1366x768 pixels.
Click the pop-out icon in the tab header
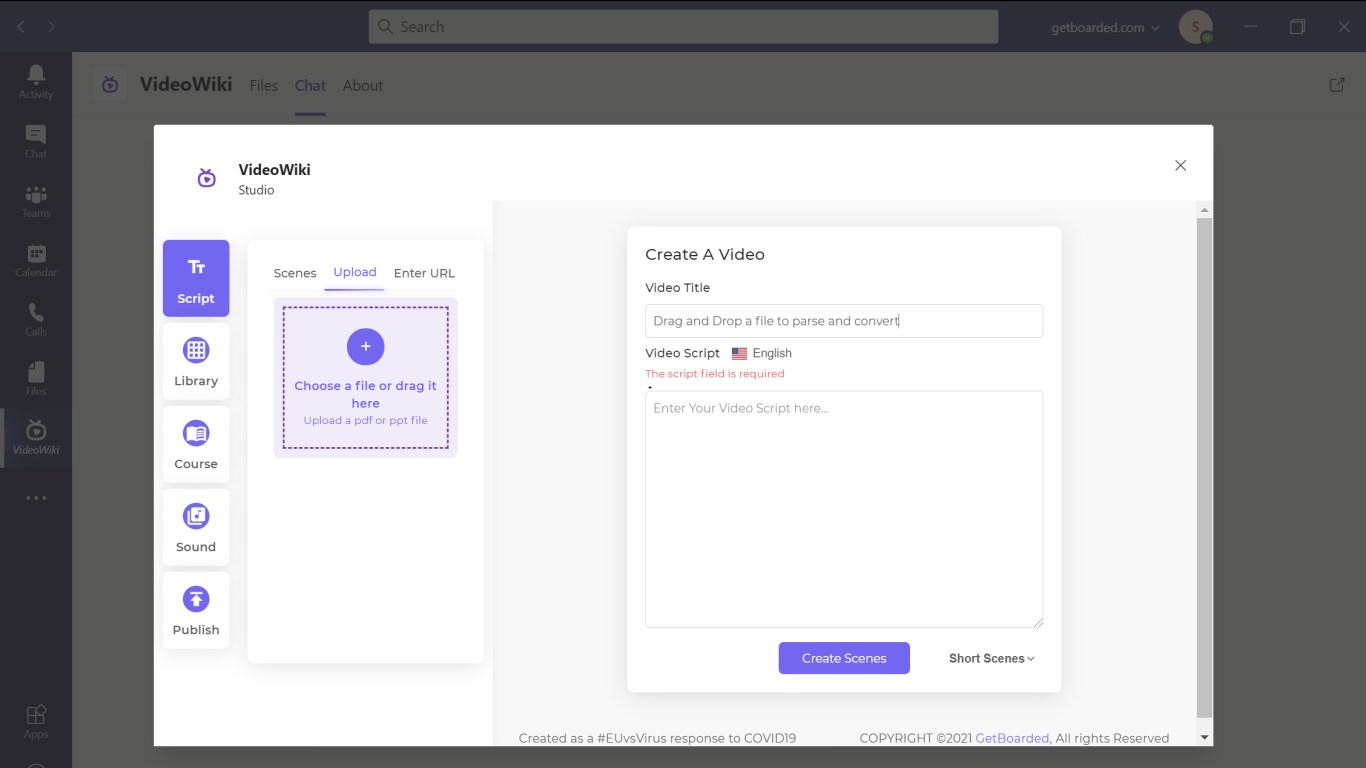(x=1337, y=85)
